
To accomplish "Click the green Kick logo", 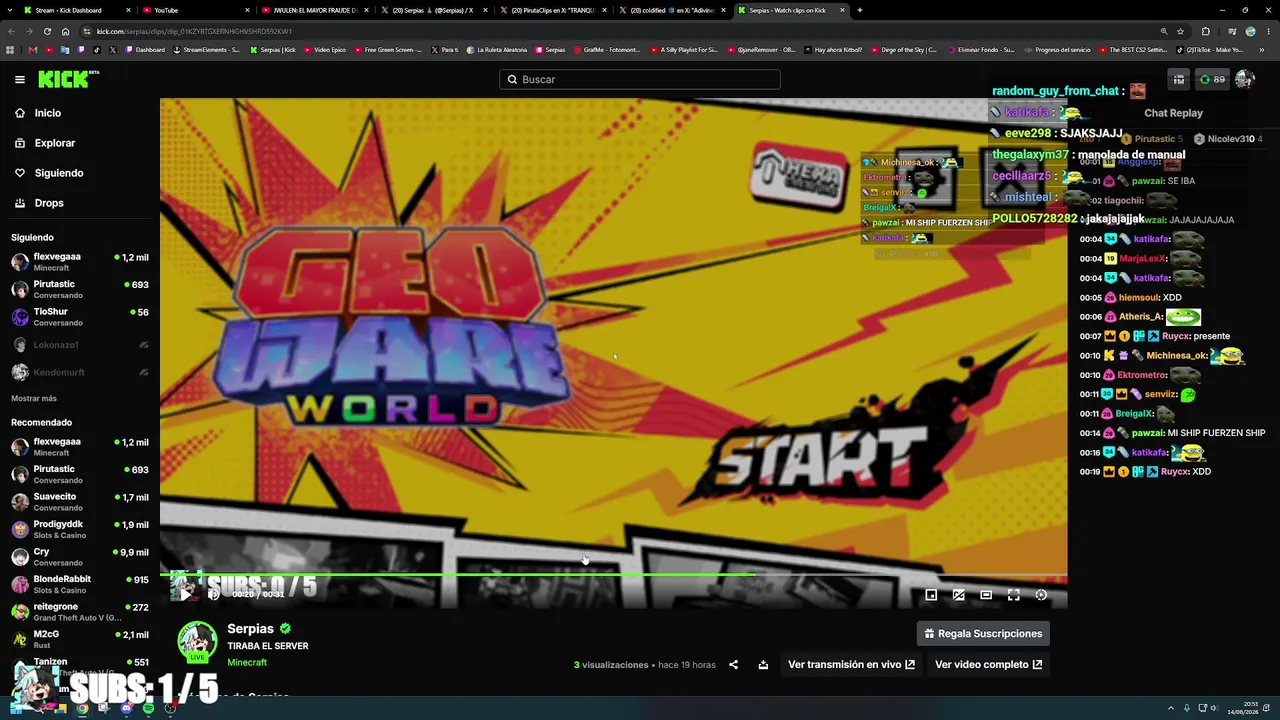I will [x=68, y=79].
